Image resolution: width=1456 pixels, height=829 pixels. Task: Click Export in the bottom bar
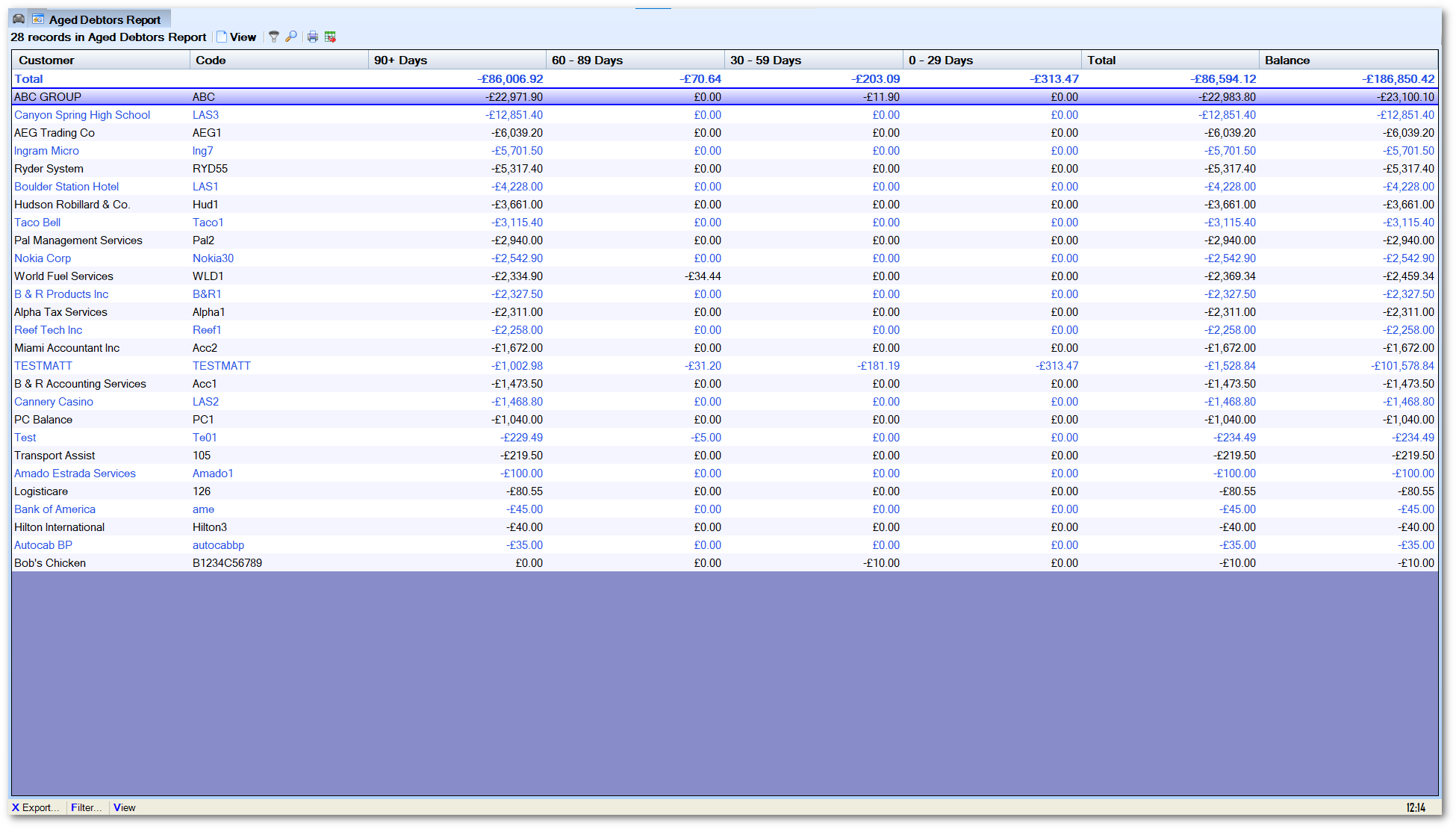click(35, 807)
